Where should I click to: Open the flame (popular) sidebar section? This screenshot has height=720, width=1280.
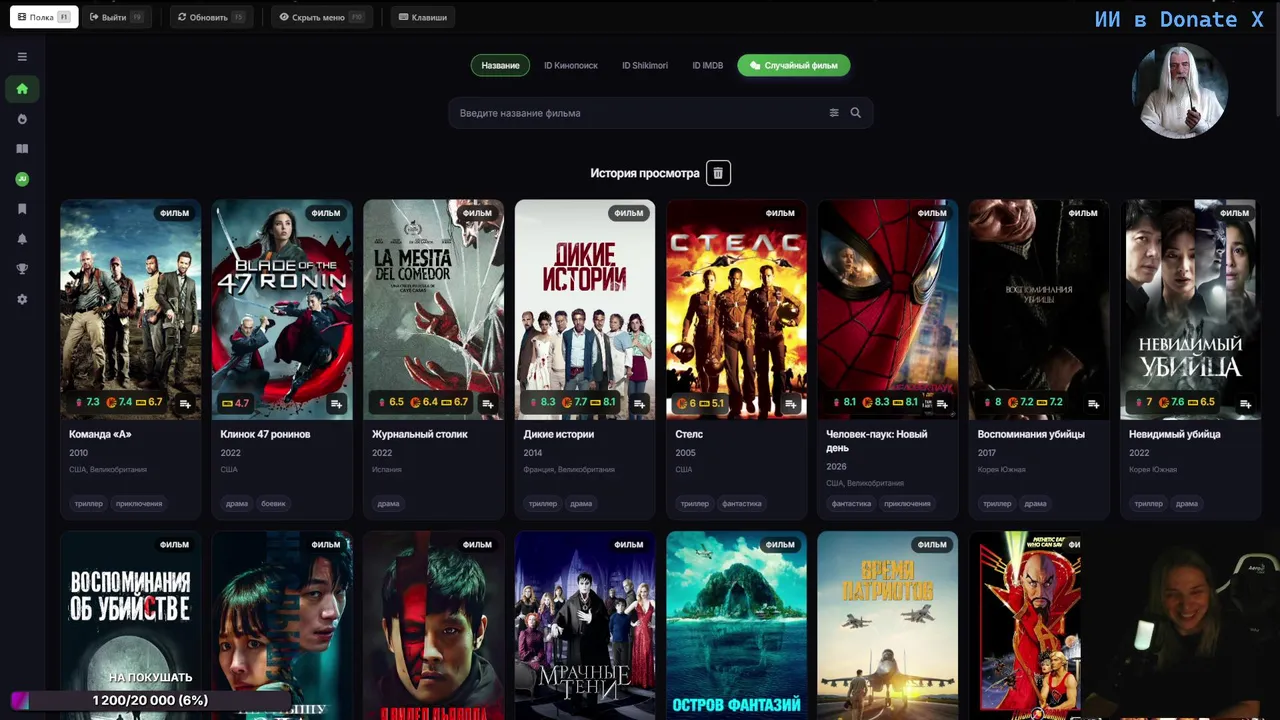pyautogui.click(x=22, y=119)
